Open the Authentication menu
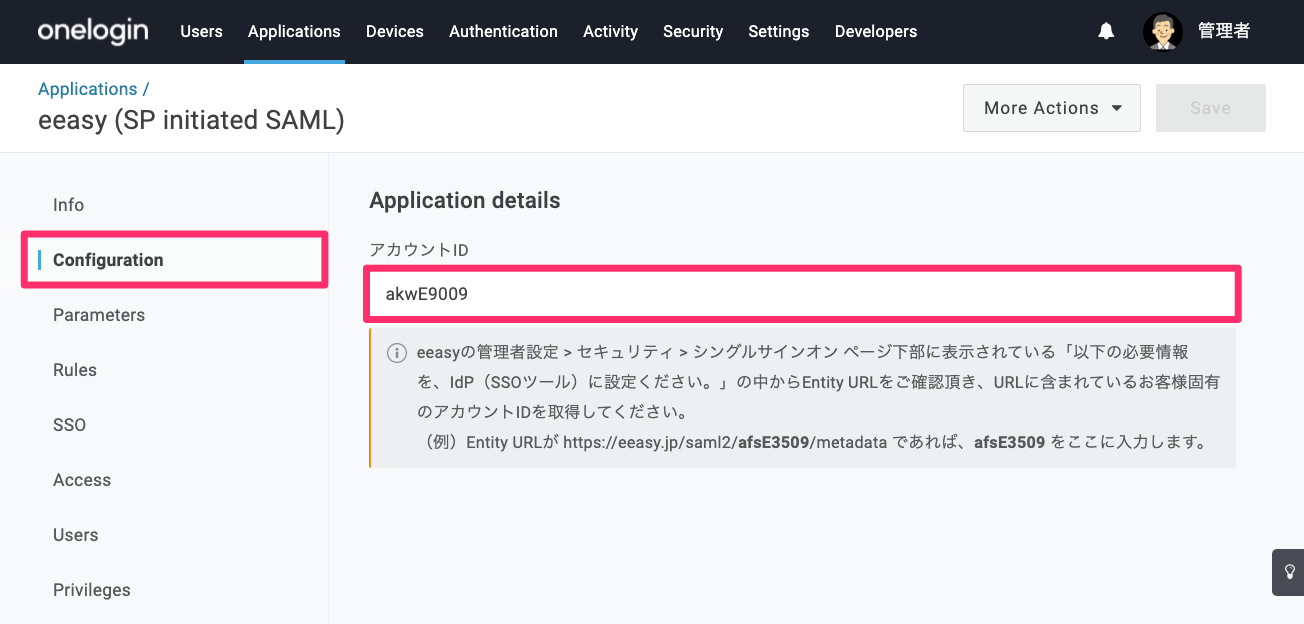 pos(503,31)
